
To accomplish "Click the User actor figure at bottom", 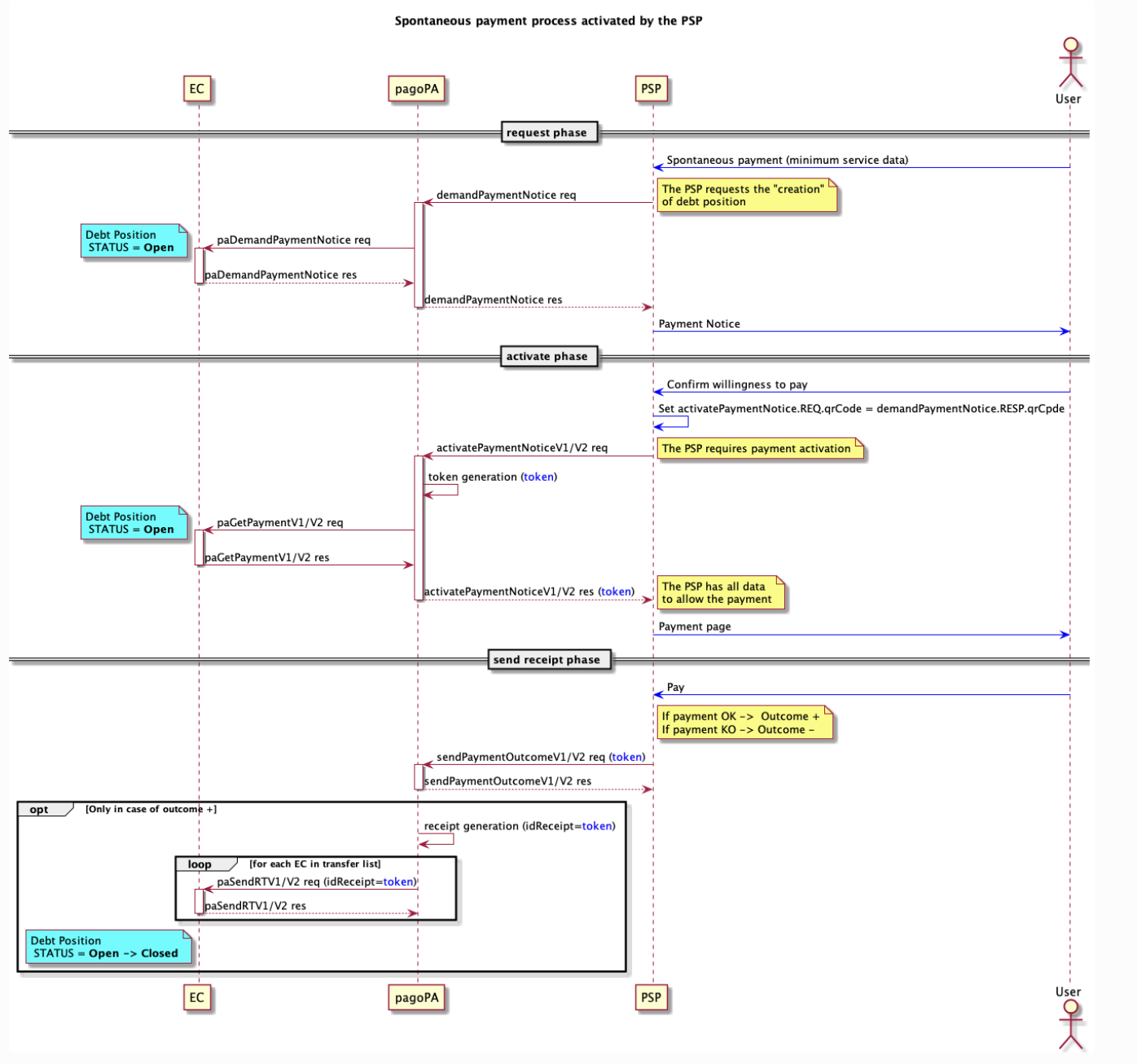I will [x=1069, y=1023].
